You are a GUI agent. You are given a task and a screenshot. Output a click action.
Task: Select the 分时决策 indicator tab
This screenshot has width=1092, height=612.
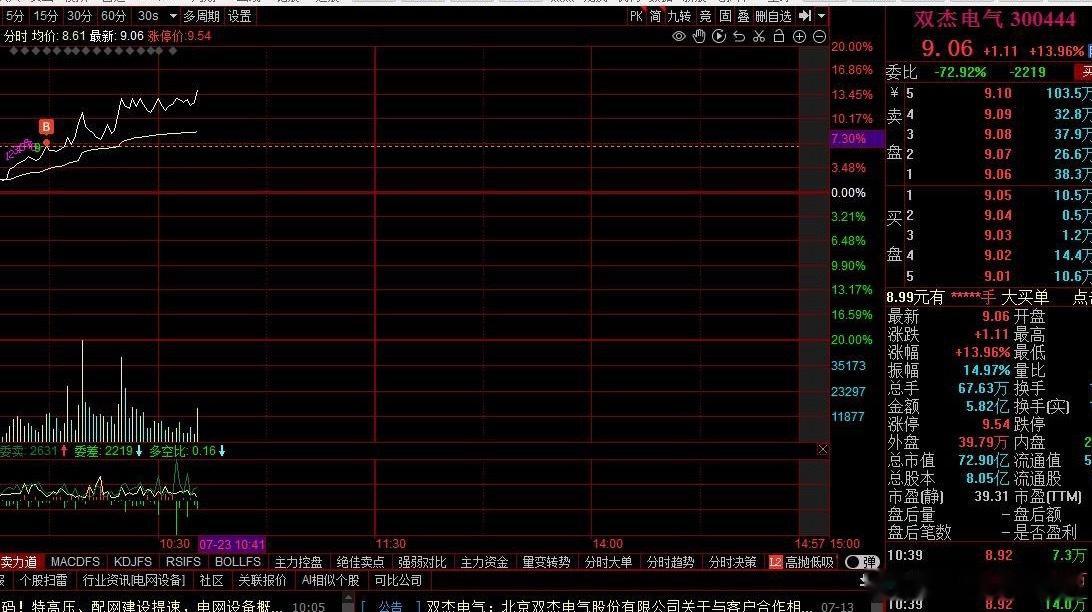[732, 562]
